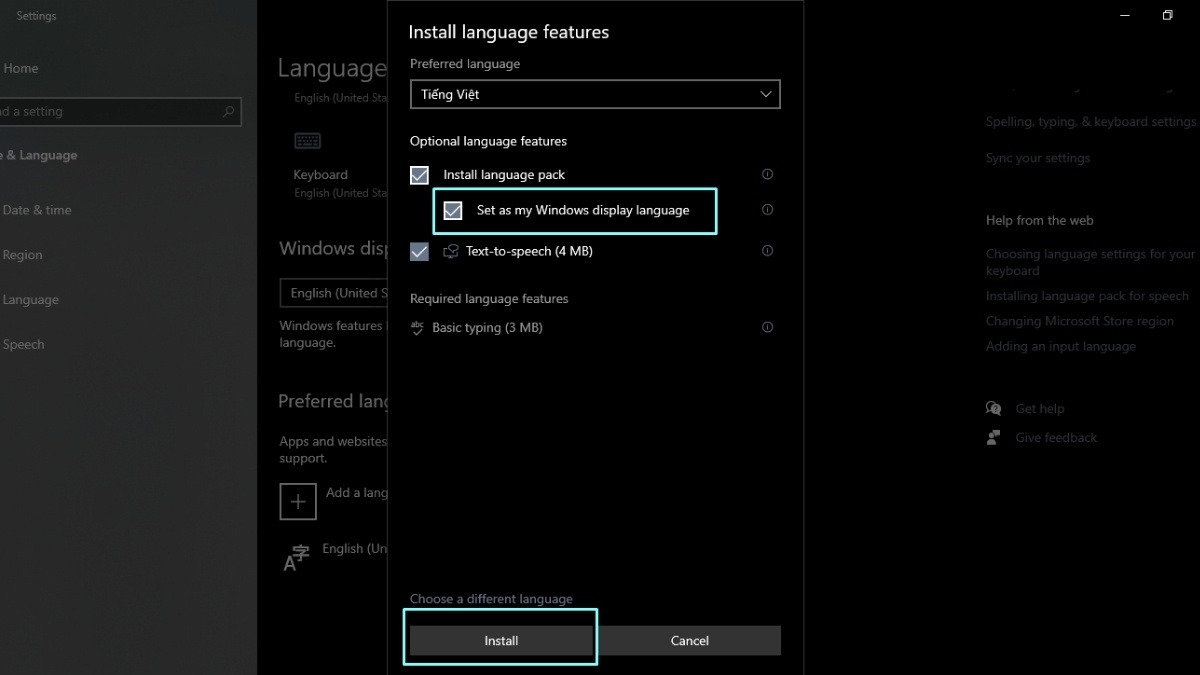Click the Give feedback person icon
Screen dimensions: 1200x675
pyautogui.click(x=993, y=437)
